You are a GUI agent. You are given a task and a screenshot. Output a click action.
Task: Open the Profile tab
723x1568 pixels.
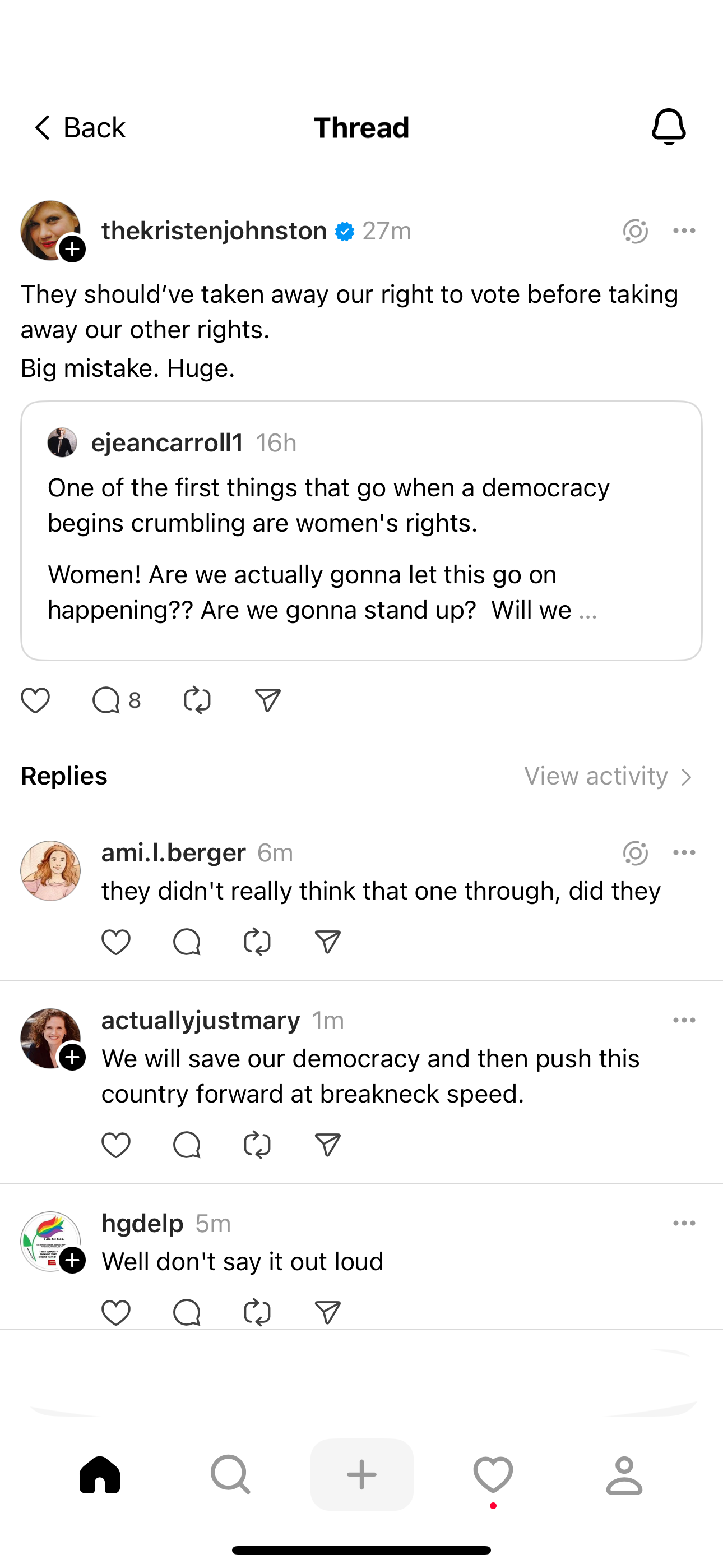point(624,1474)
